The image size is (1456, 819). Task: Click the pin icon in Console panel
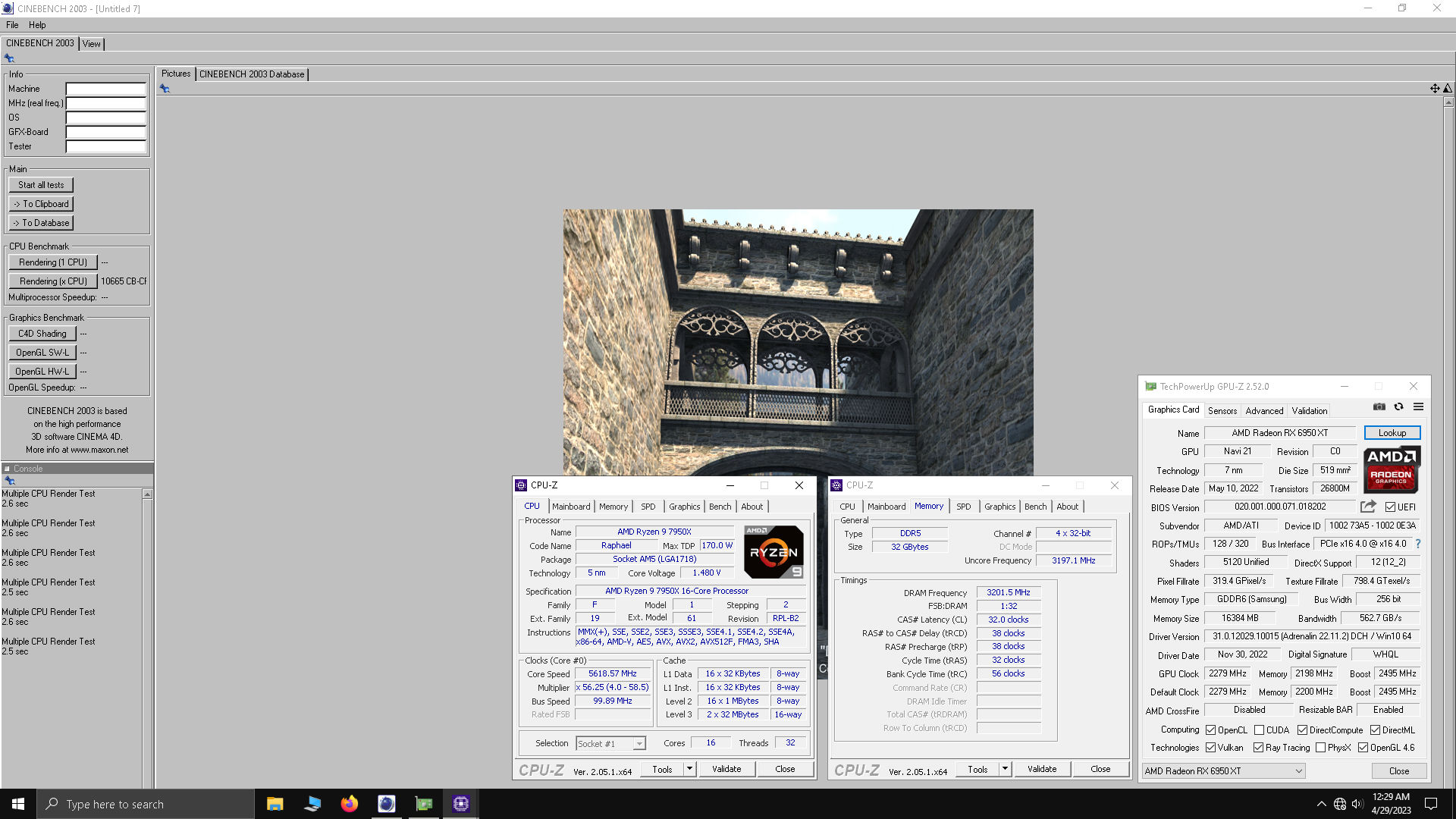tap(9, 481)
